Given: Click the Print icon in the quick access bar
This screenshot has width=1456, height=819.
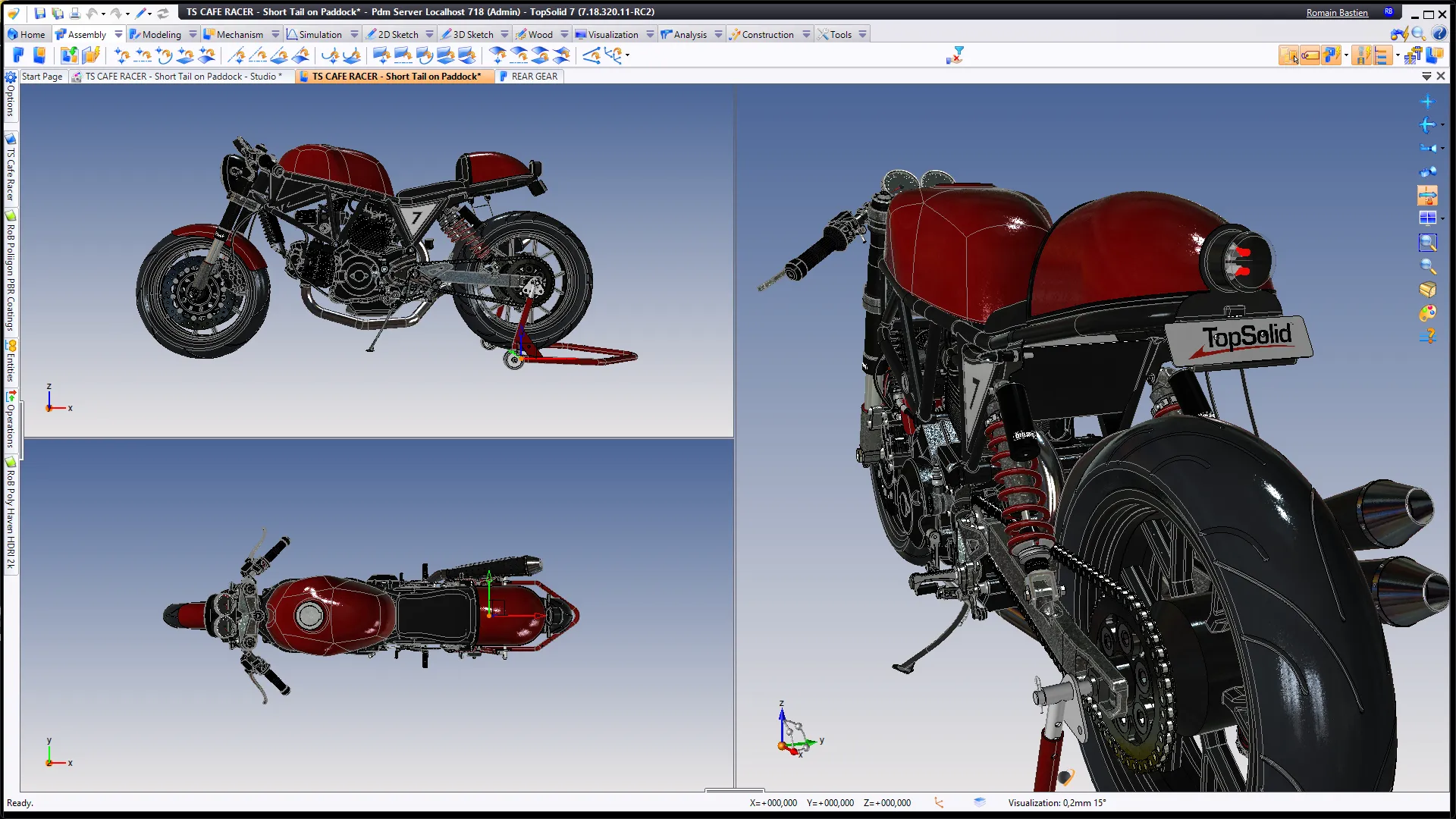Looking at the screenshot, I should tap(75, 13).
